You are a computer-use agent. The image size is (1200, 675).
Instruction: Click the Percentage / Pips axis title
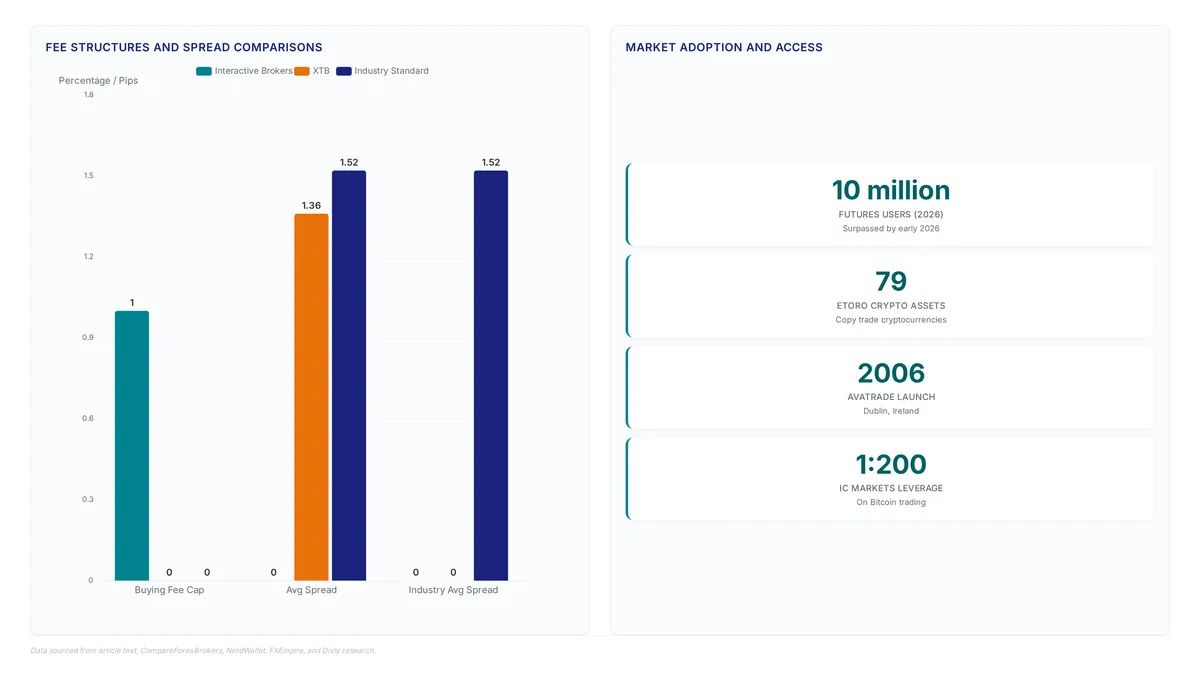[x=98, y=80]
